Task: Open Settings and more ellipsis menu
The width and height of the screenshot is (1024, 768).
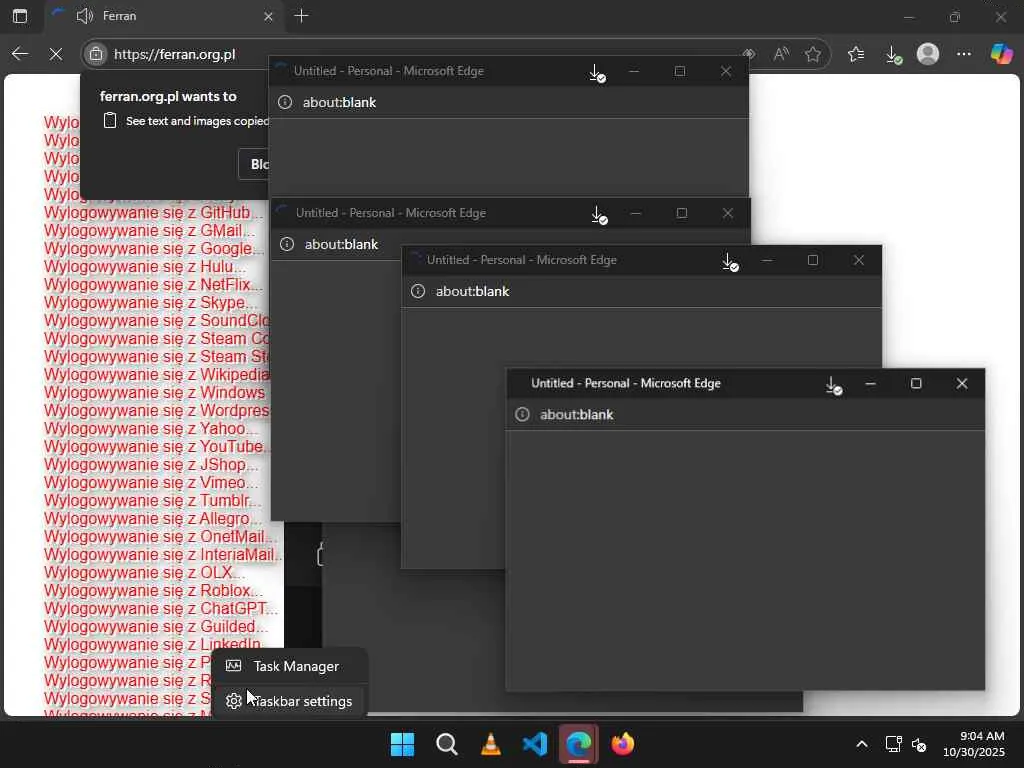Action: coord(964,54)
